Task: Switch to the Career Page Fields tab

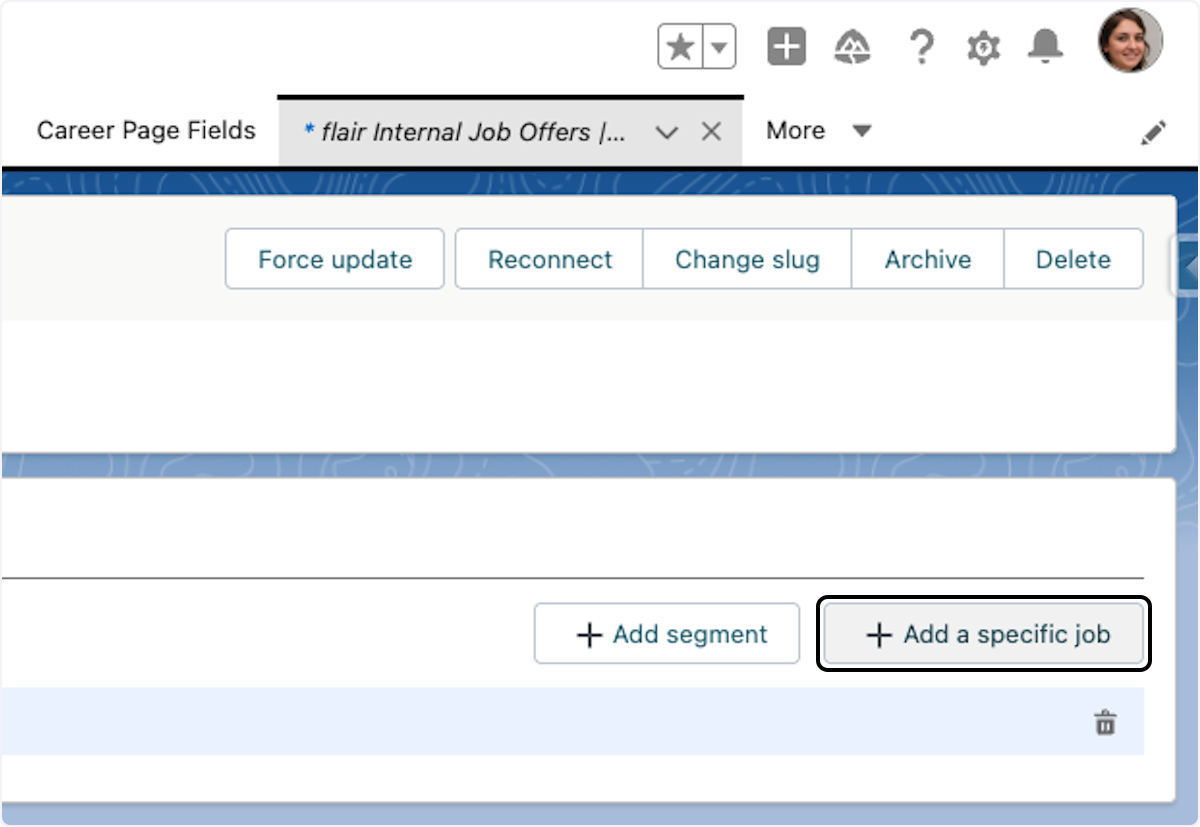Action: 145,130
